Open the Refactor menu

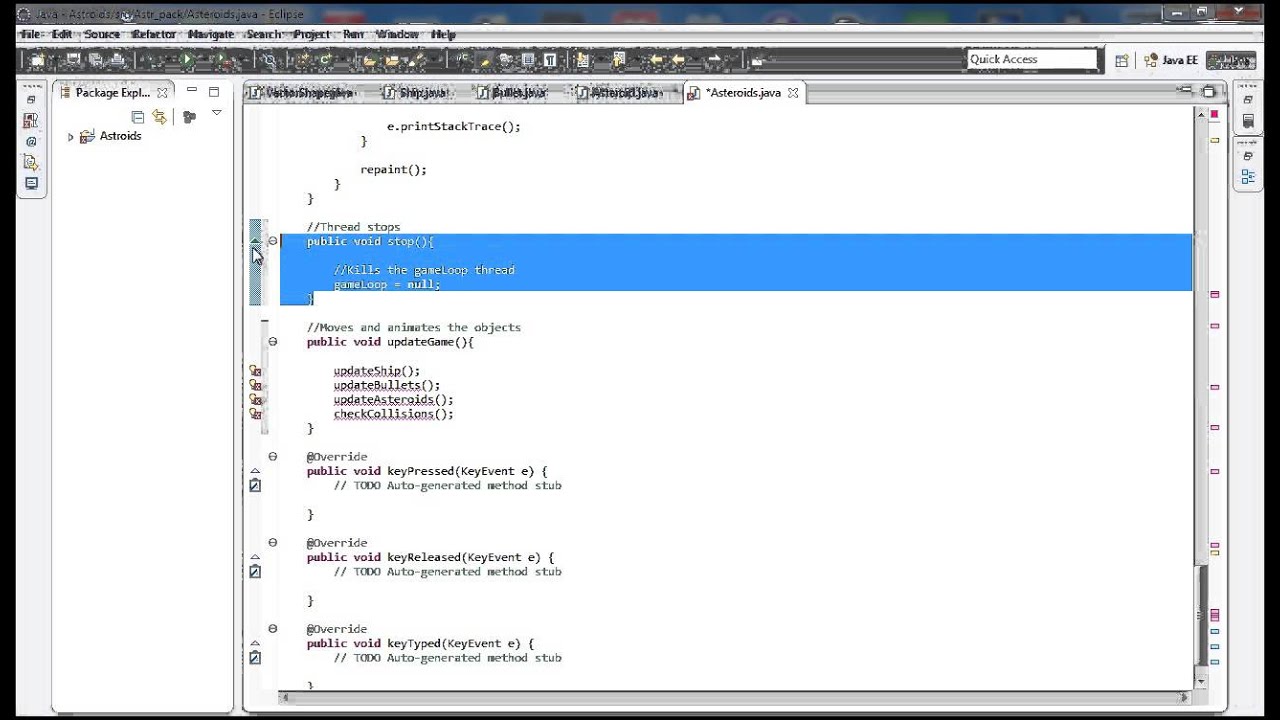click(x=154, y=34)
